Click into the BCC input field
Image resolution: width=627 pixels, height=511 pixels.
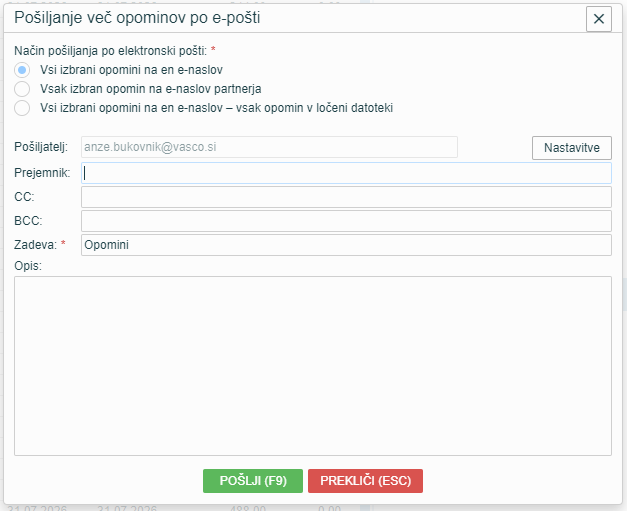coord(346,221)
